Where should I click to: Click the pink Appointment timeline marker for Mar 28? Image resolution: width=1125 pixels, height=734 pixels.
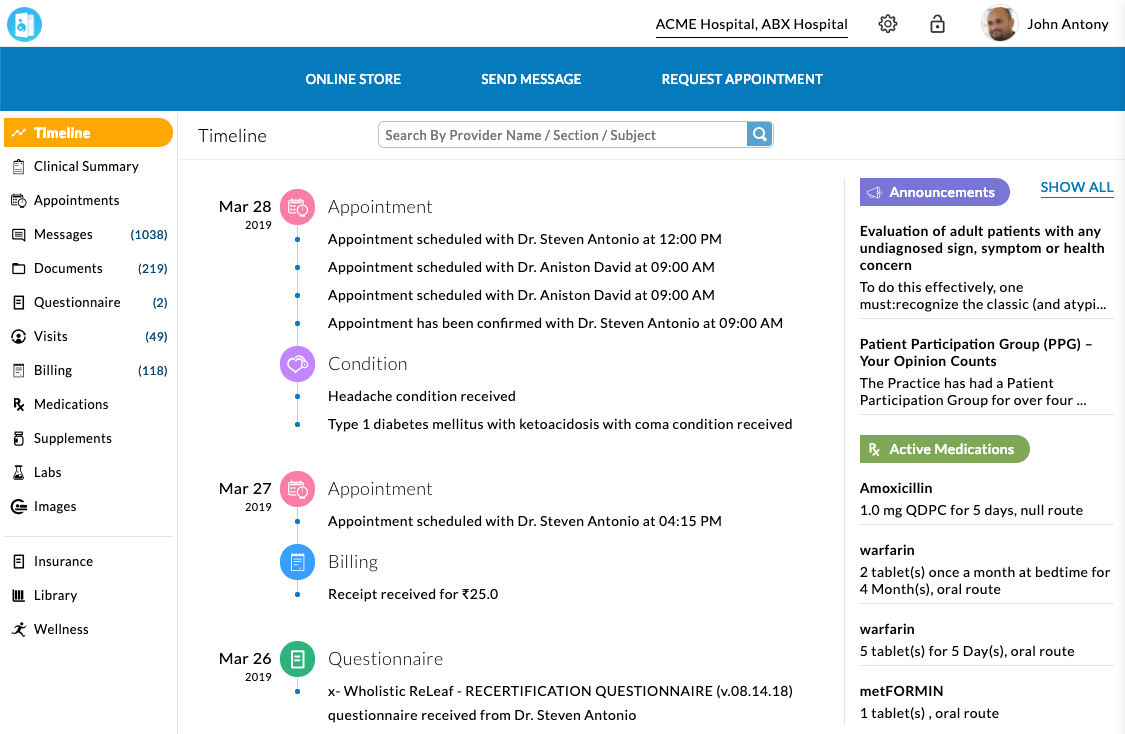click(297, 207)
